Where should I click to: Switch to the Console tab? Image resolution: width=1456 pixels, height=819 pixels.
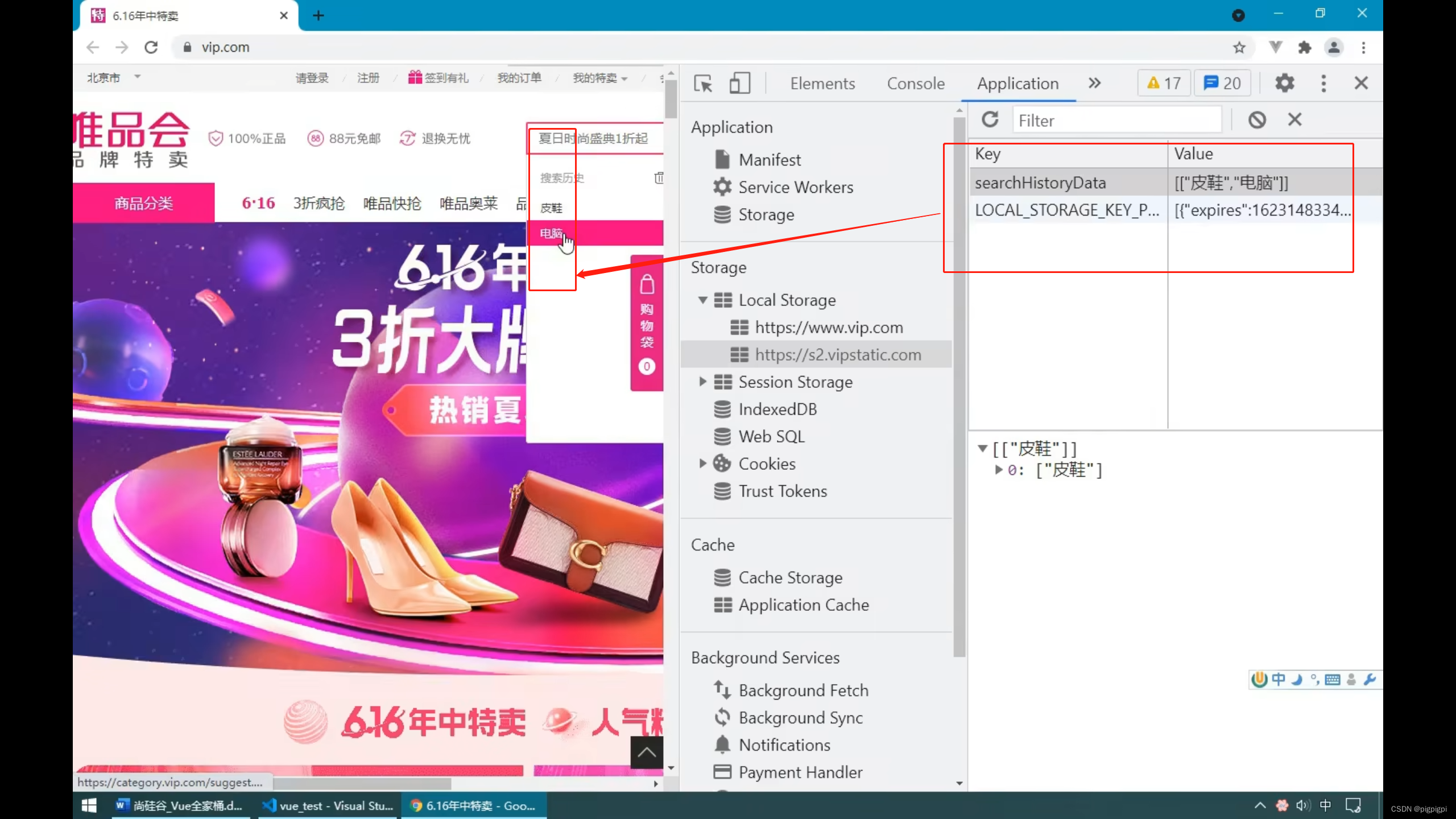pos(916,84)
